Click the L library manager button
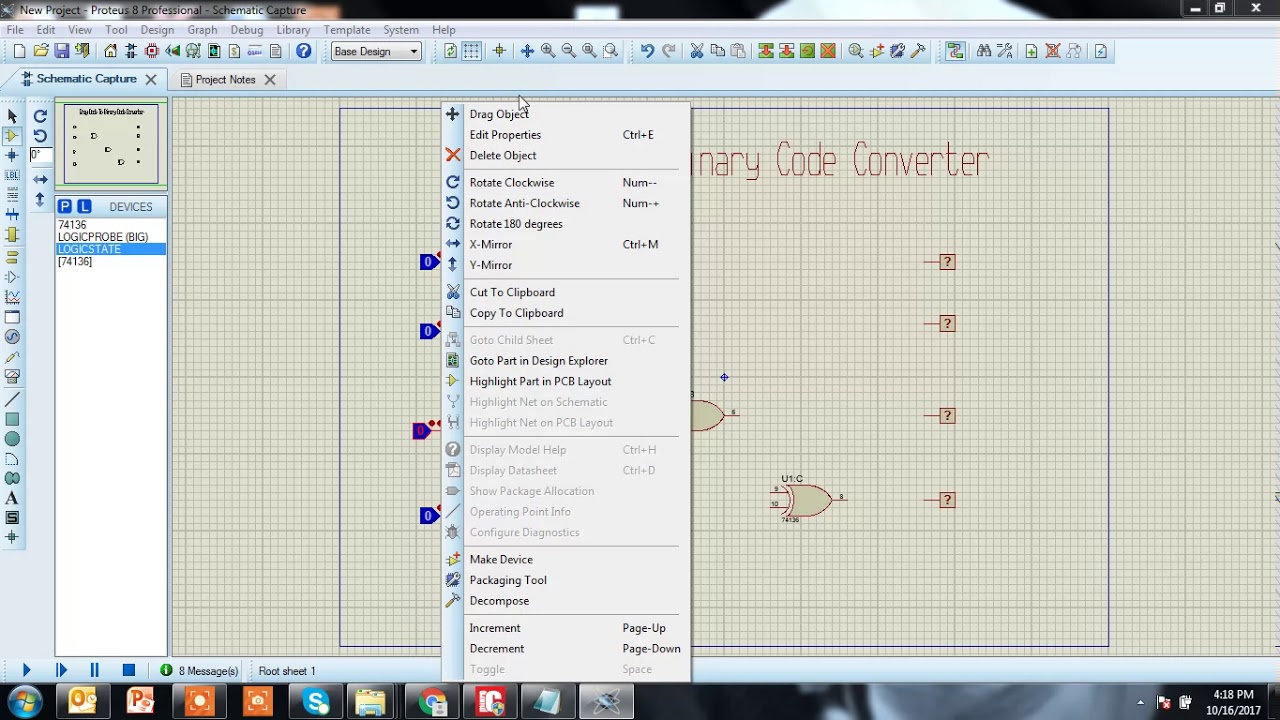1280x720 pixels. [x=84, y=206]
